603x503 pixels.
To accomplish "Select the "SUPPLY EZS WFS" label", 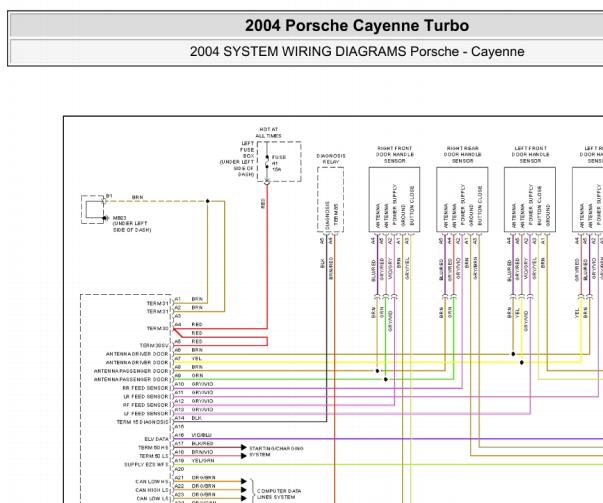I will 146,465.
